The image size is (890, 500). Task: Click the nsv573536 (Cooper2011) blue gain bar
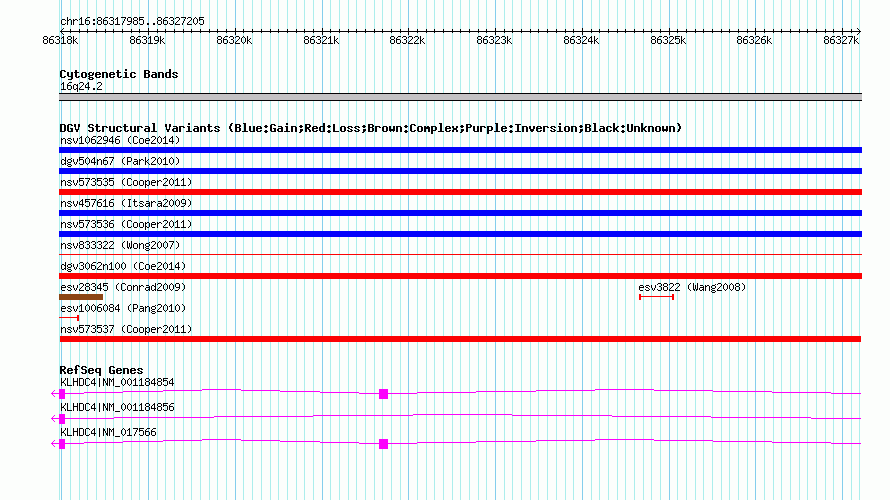(460, 234)
